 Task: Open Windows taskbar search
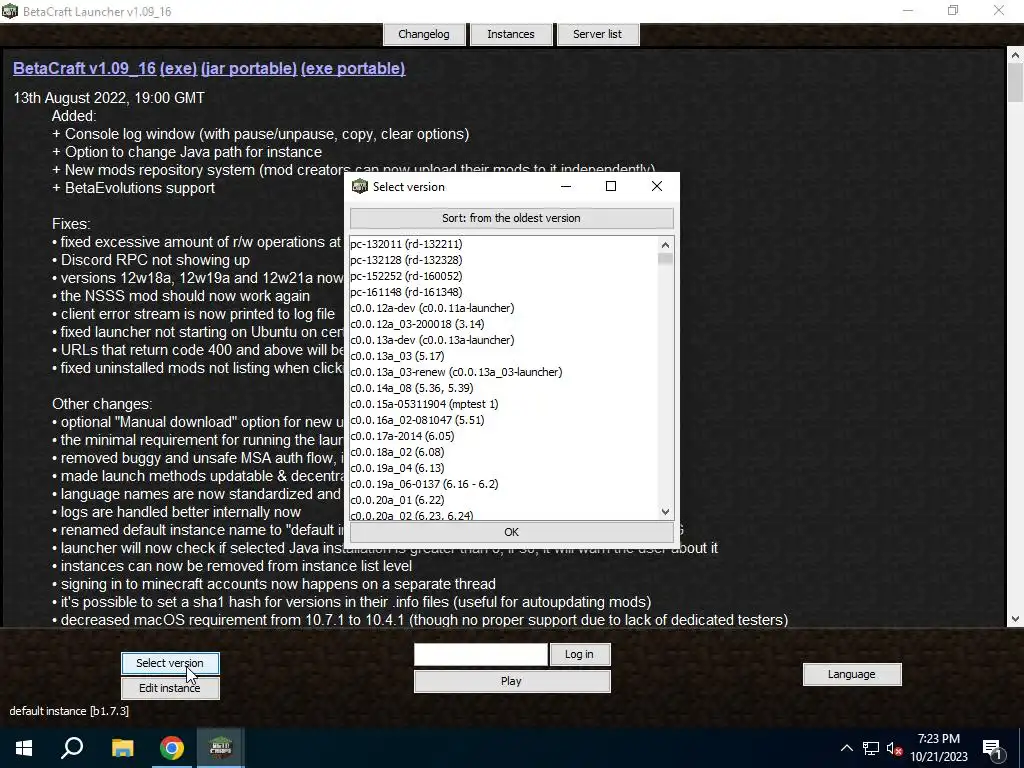click(x=72, y=748)
